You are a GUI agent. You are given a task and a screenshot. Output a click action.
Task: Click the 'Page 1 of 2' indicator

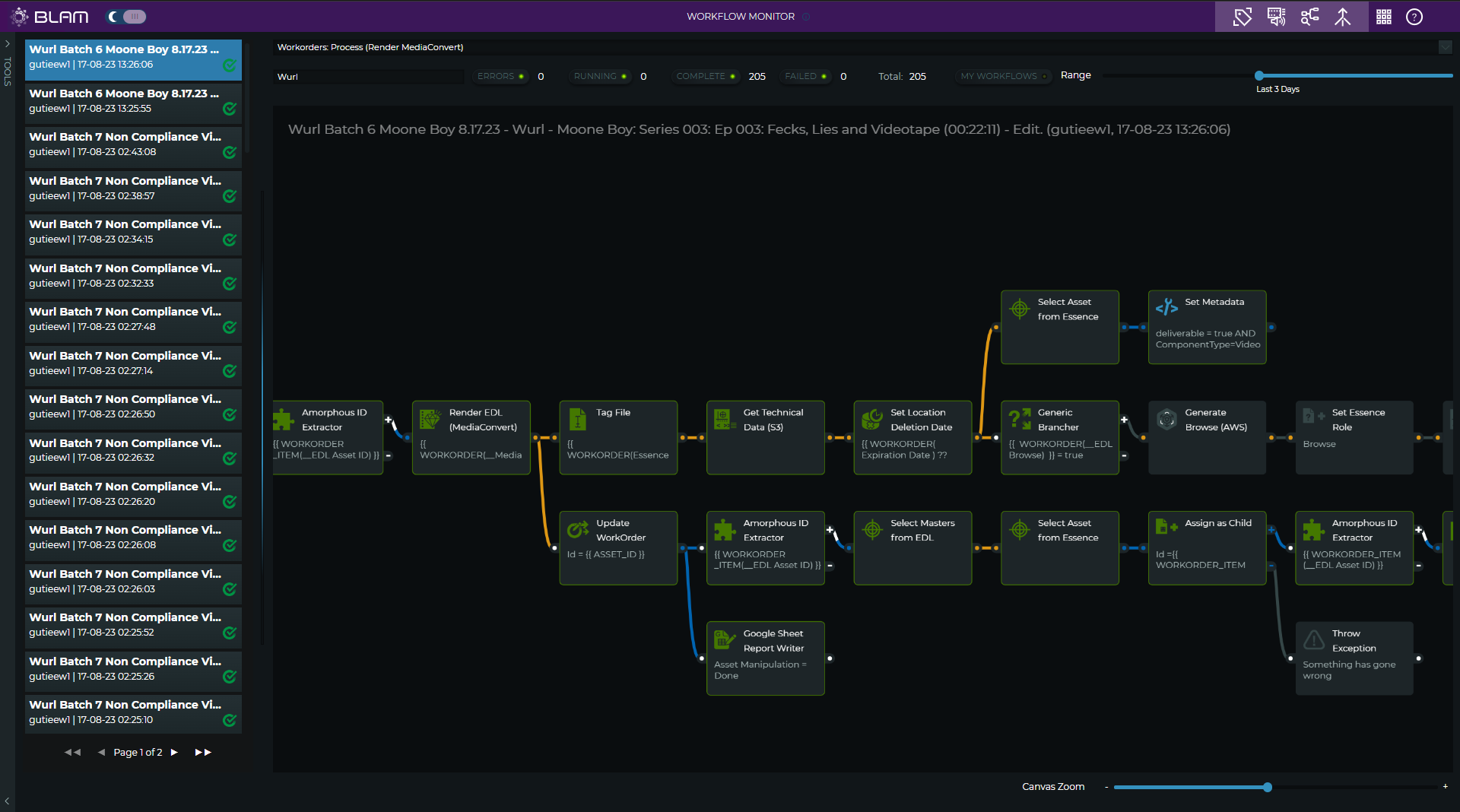pyautogui.click(x=138, y=752)
